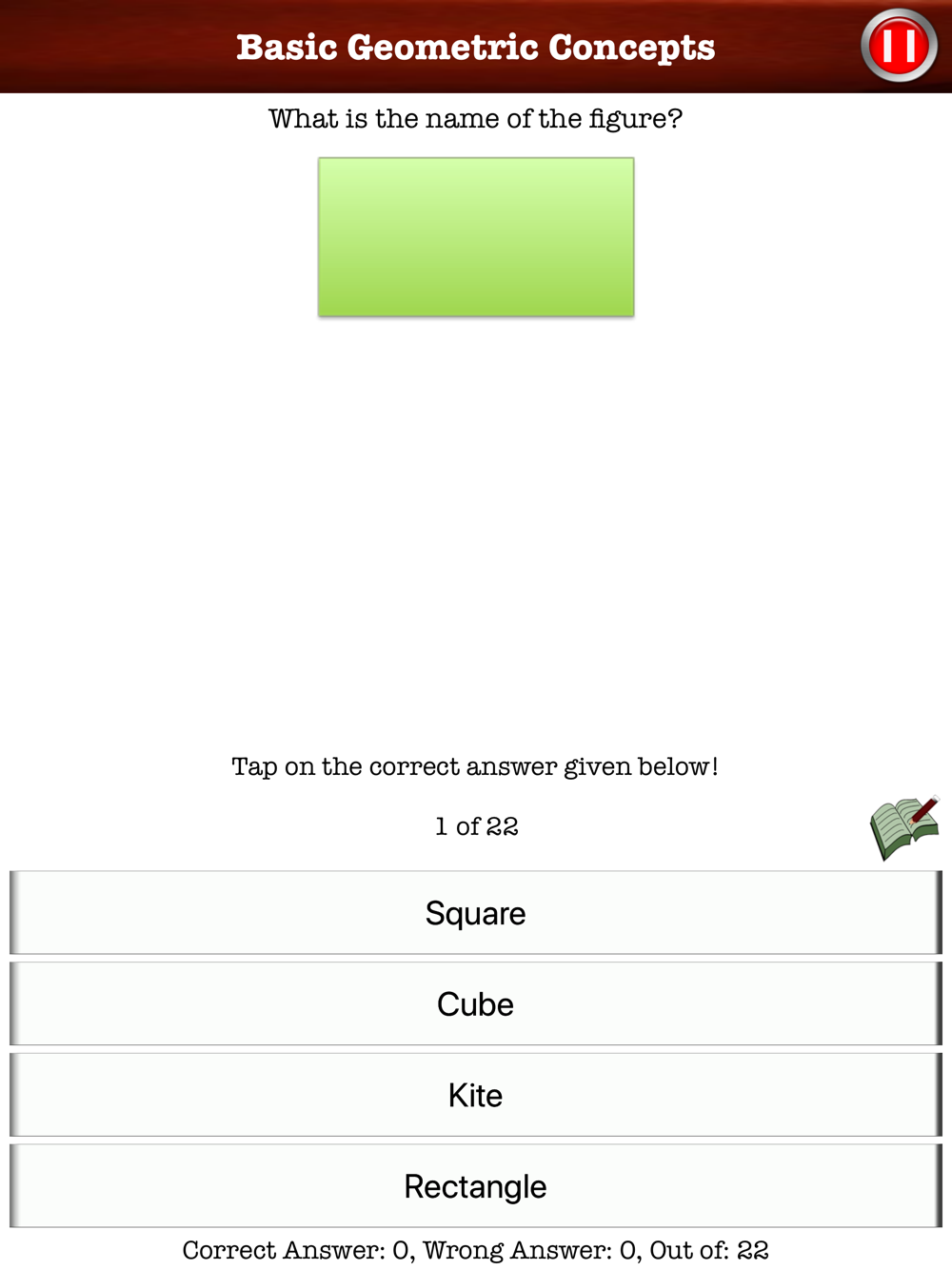
Task: Click the Tap on the correct answer instruction
Action: click(x=475, y=767)
